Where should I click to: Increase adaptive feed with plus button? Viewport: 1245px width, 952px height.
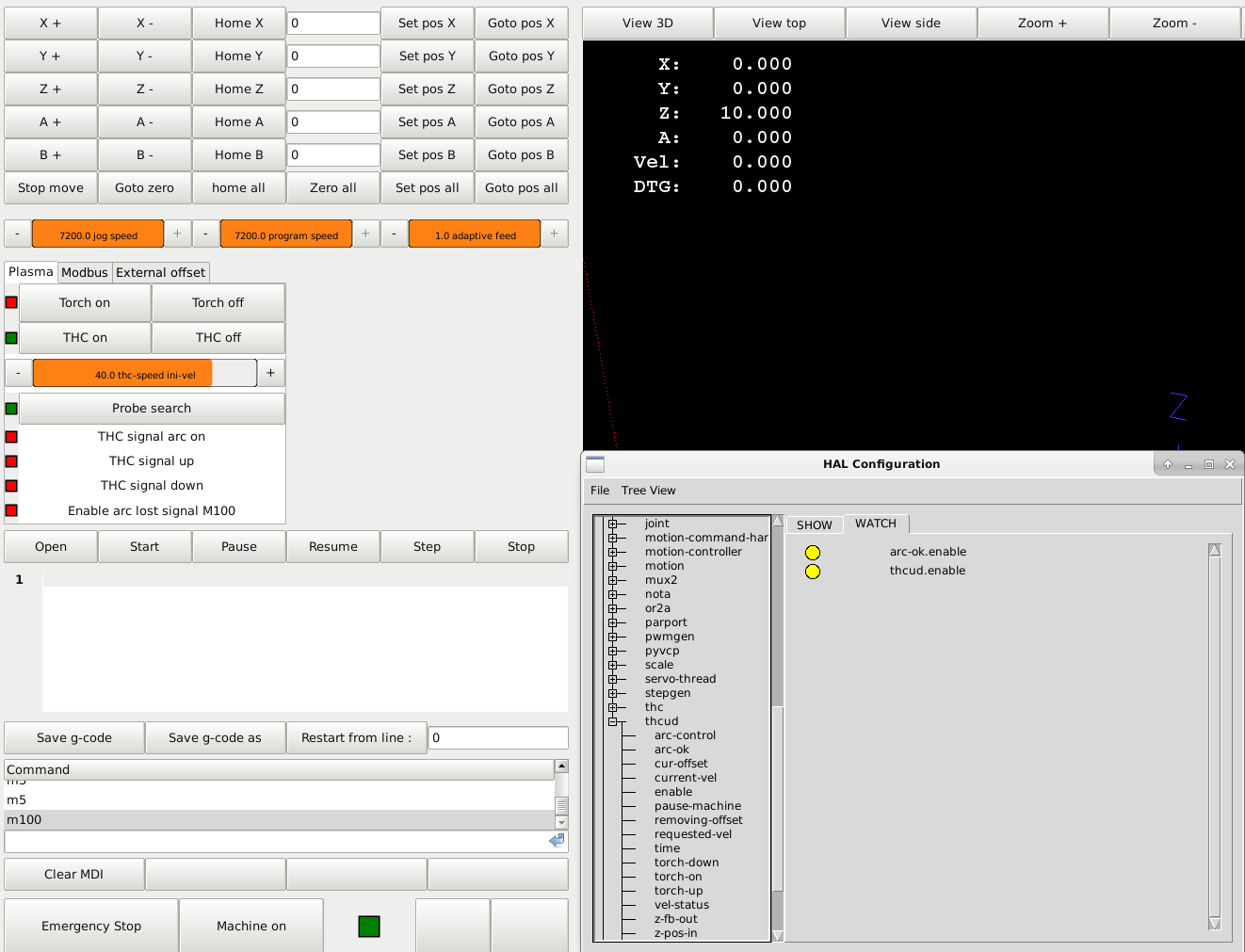pyautogui.click(x=555, y=234)
